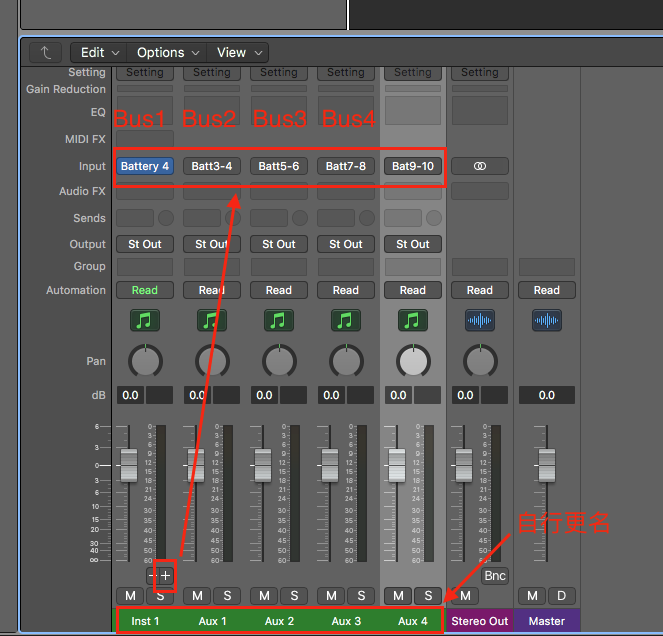Click the Aux 4 Group slot
This screenshot has height=636, width=663.
point(413,267)
